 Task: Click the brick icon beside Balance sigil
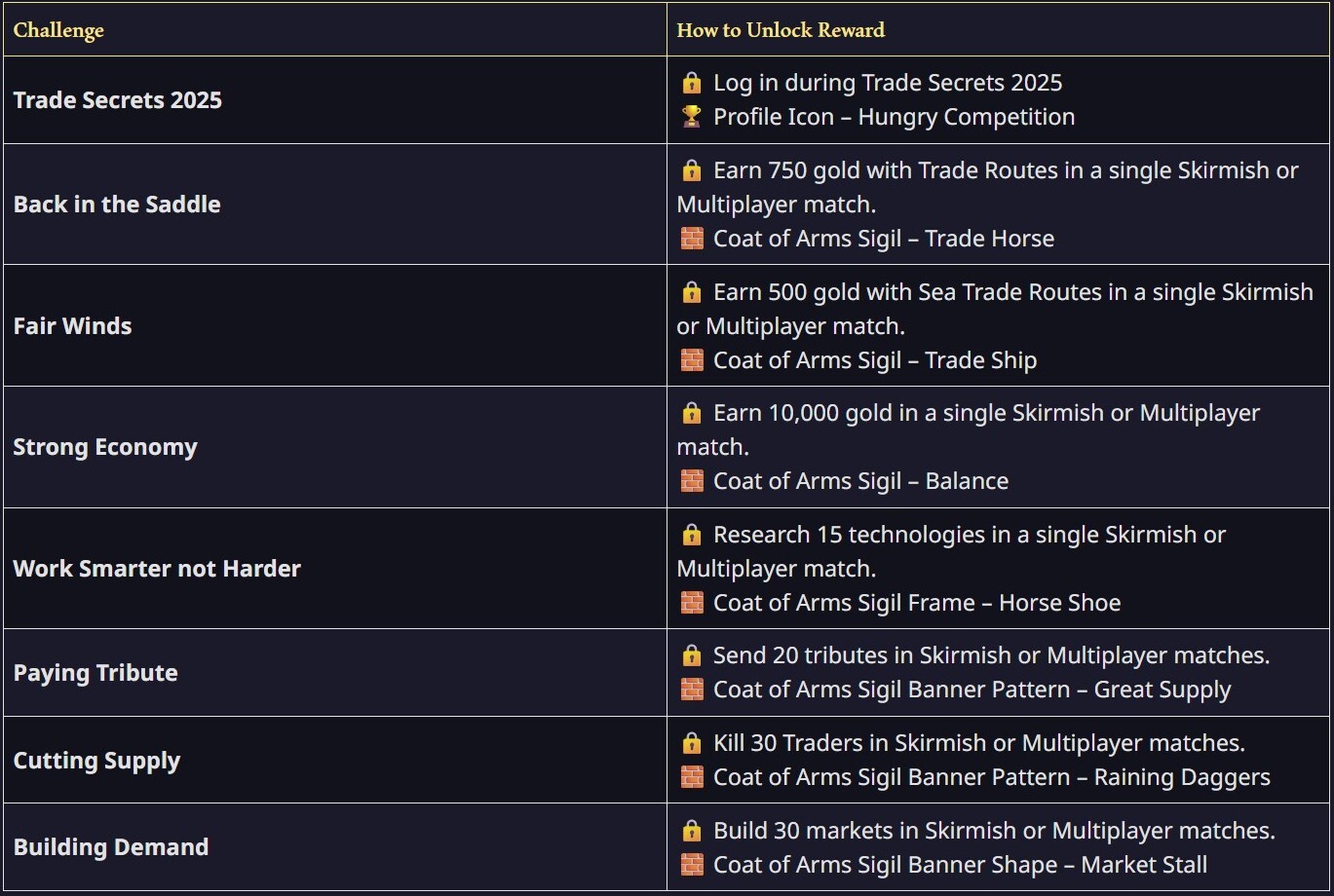(691, 481)
